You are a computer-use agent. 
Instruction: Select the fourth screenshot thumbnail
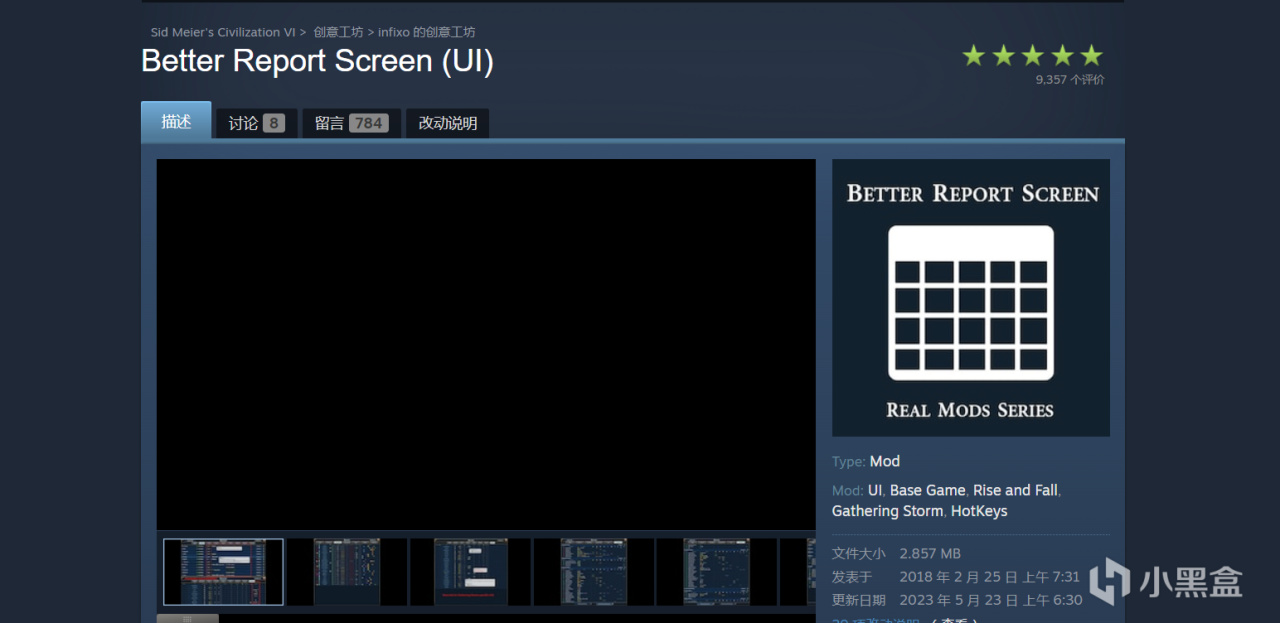pos(593,572)
